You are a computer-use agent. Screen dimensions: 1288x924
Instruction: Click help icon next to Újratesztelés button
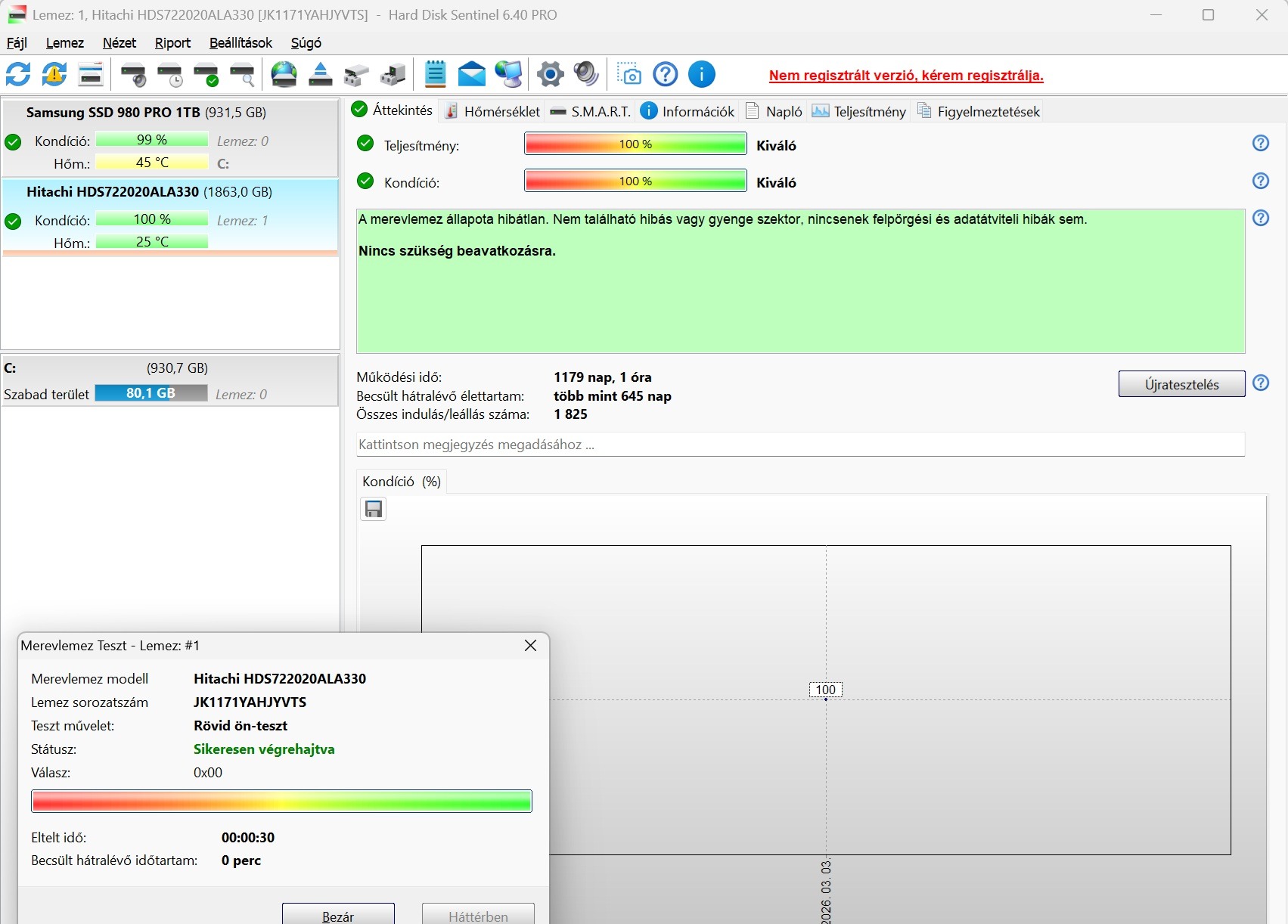pos(1261,383)
